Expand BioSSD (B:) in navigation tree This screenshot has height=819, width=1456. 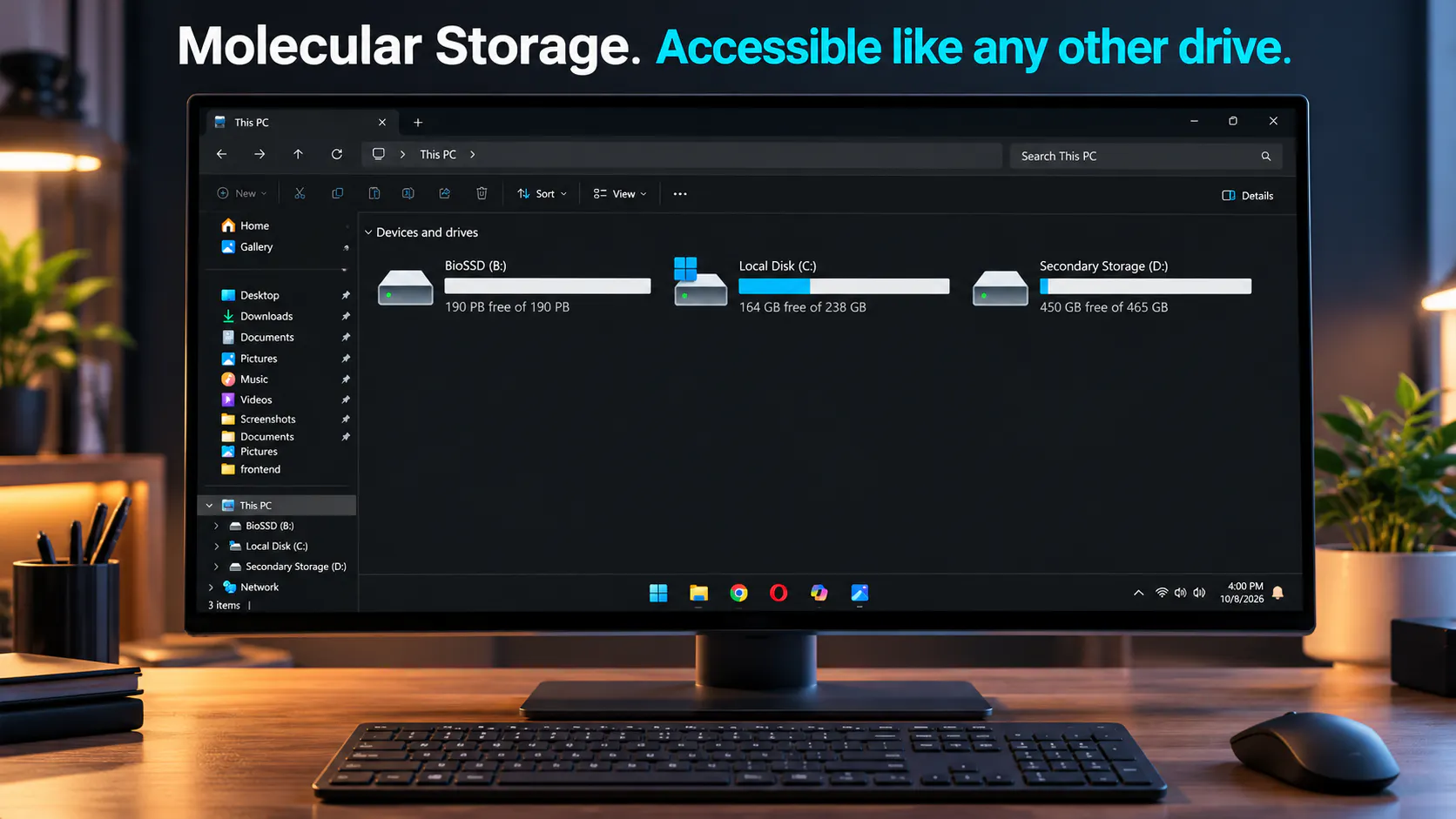[x=216, y=526]
